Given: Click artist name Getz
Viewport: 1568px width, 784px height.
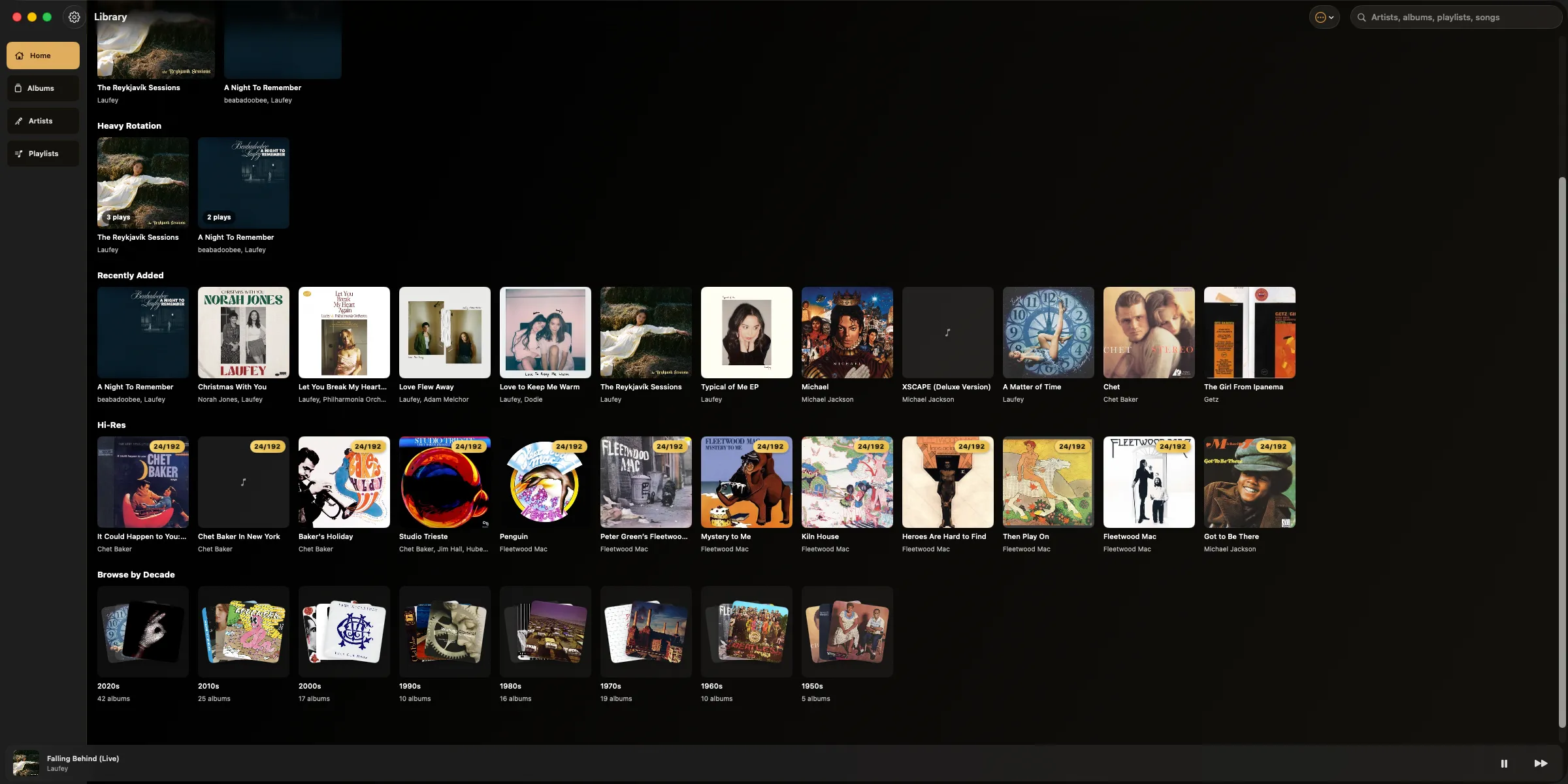Looking at the screenshot, I should pos(1211,400).
